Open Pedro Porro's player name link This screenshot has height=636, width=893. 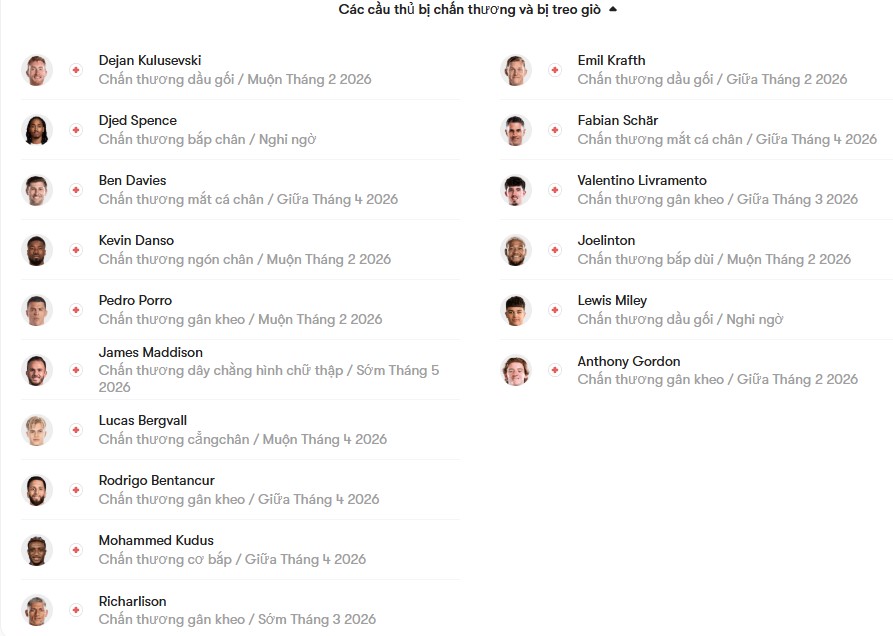point(135,300)
